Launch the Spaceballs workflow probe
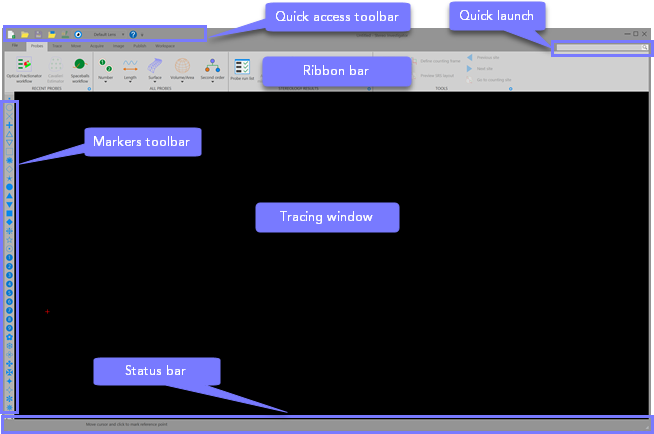Screen dimensions: 654x434 (x=80, y=70)
